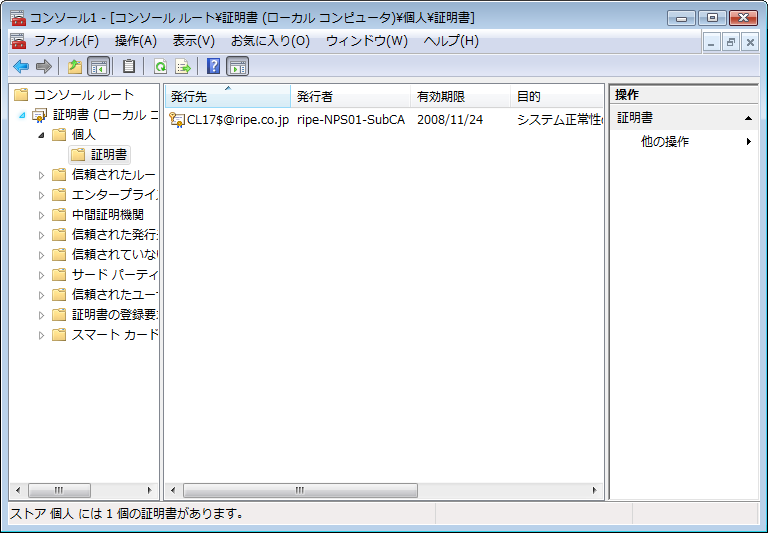Click the expiry date 2008/11/24

pyautogui.click(x=450, y=120)
